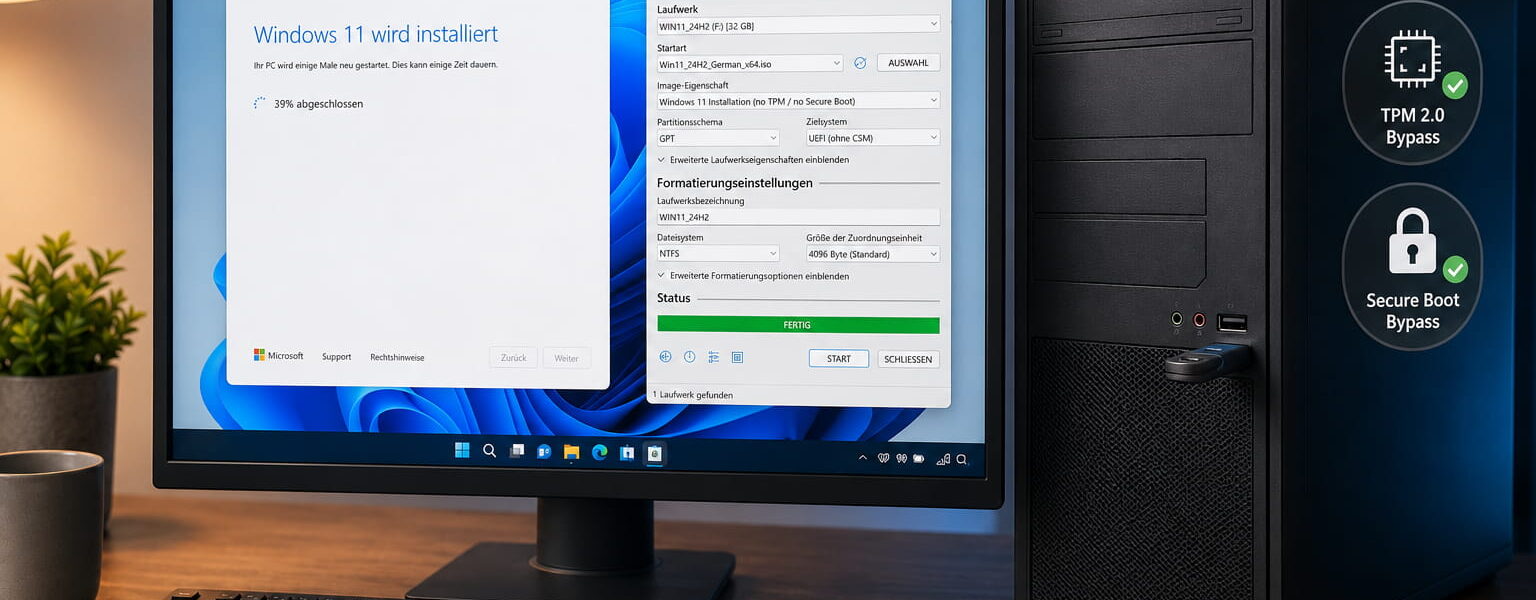
Task: Click the START button in Rufus
Action: click(839, 358)
